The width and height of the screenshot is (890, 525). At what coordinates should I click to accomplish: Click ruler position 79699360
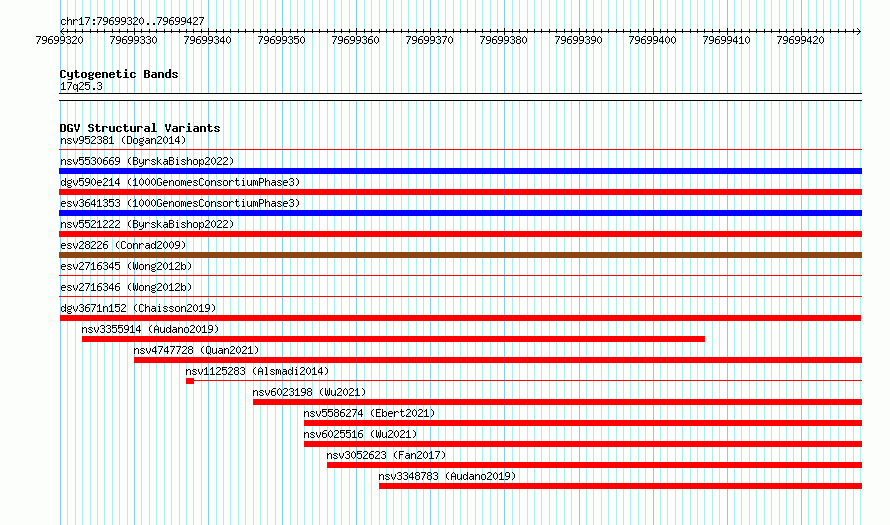point(355,40)
